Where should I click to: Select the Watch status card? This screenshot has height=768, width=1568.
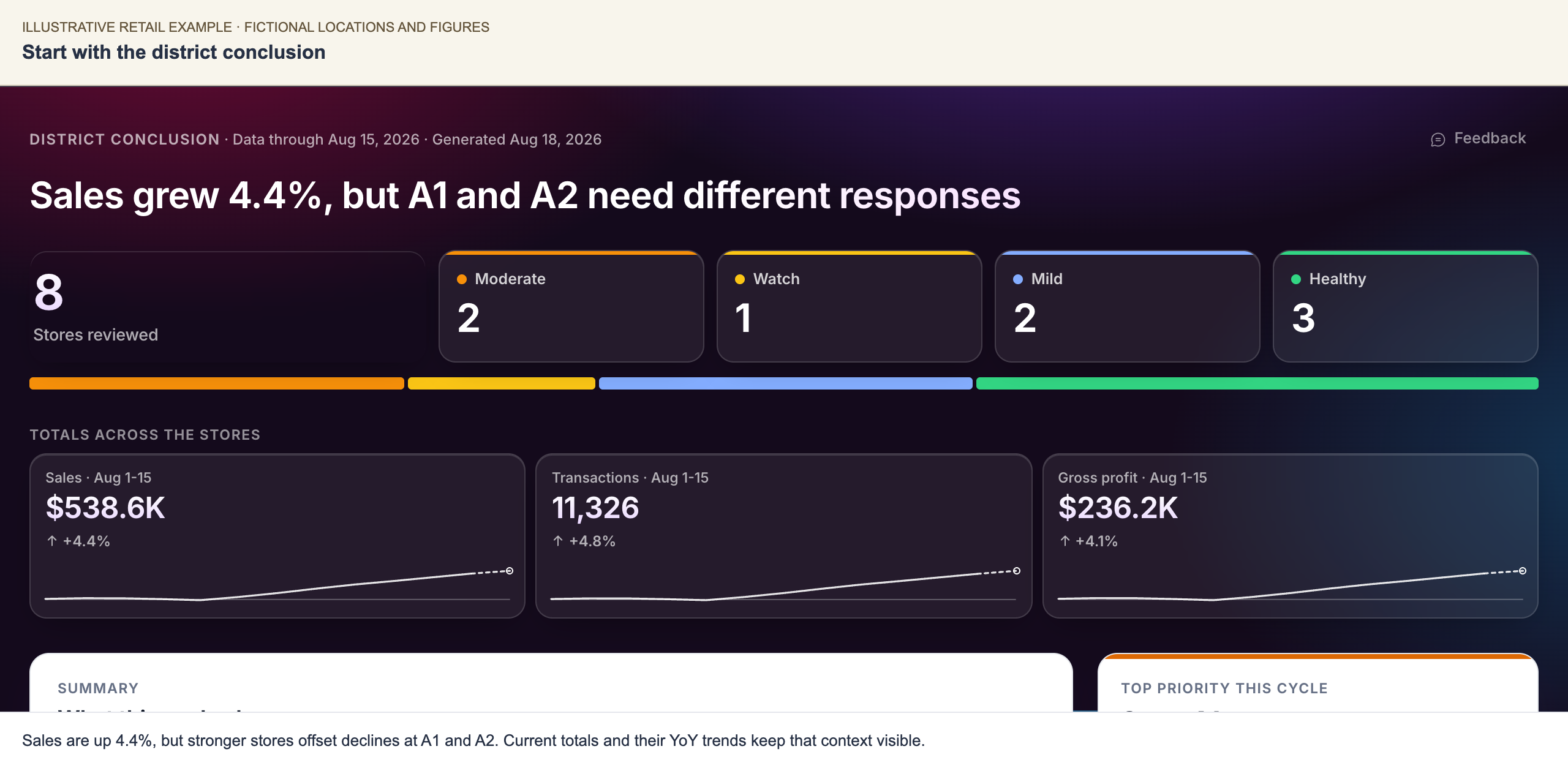pyautogui.click(x=849, y=306)
